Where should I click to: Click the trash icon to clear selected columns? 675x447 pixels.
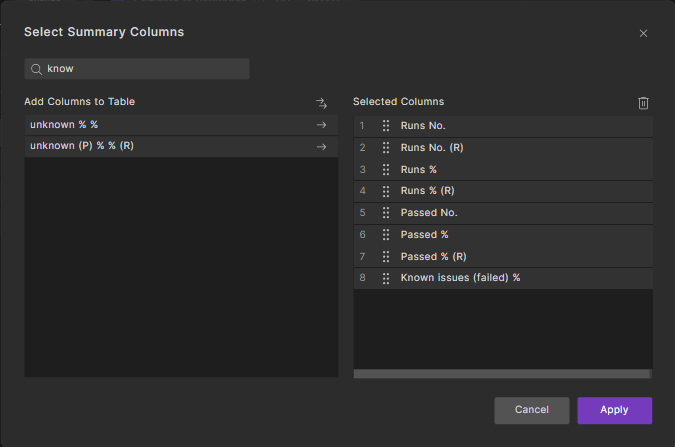pyautogui.click(x=643, y=103)
